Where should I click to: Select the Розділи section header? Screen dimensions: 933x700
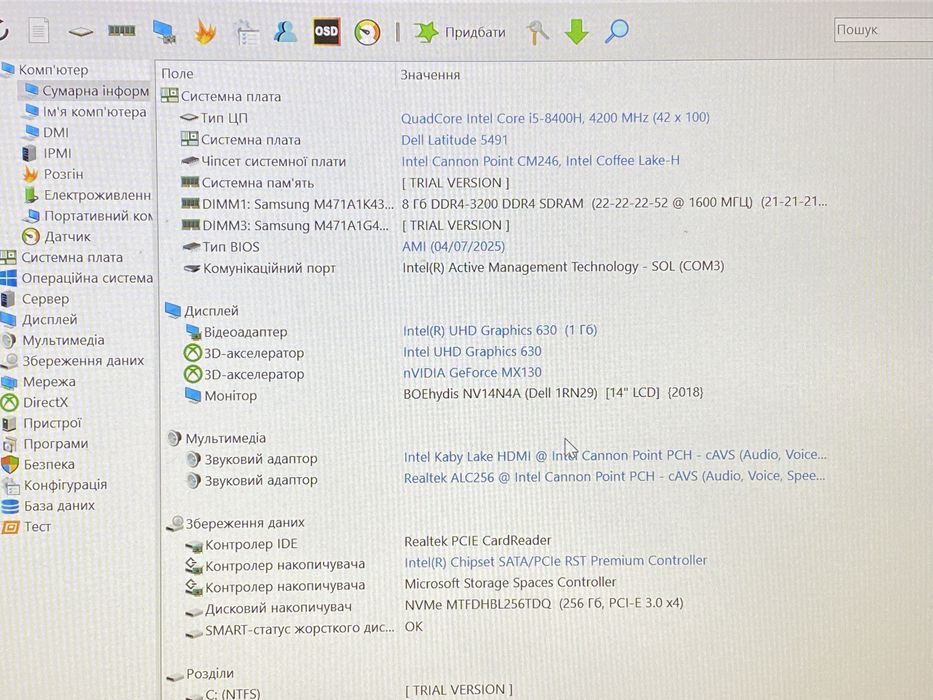pyautogui.click(x=201, y=674)
